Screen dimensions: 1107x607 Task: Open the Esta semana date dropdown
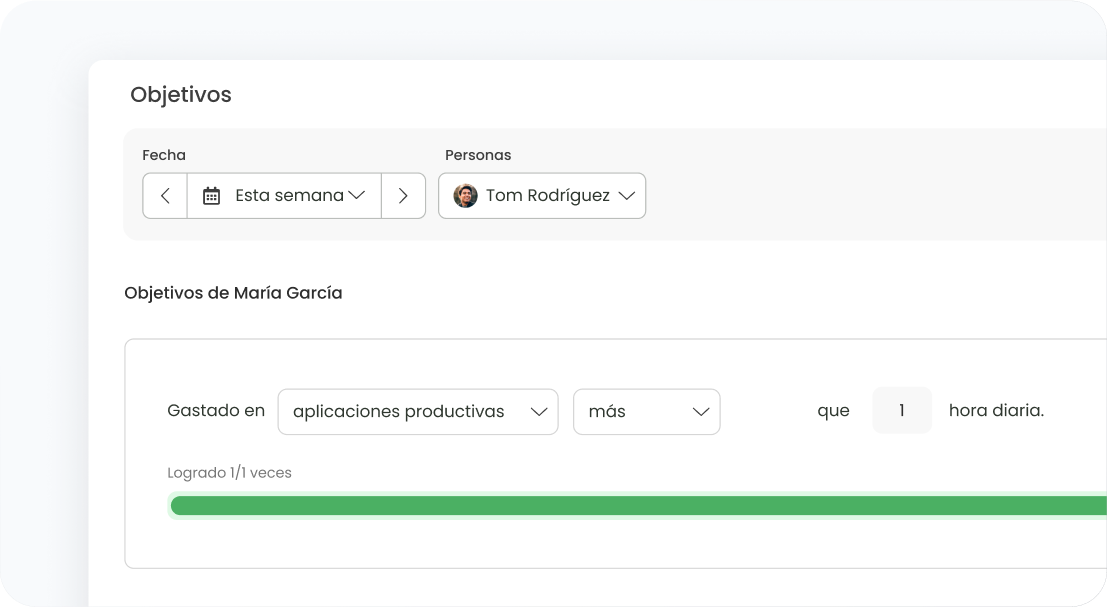[284, 196]
